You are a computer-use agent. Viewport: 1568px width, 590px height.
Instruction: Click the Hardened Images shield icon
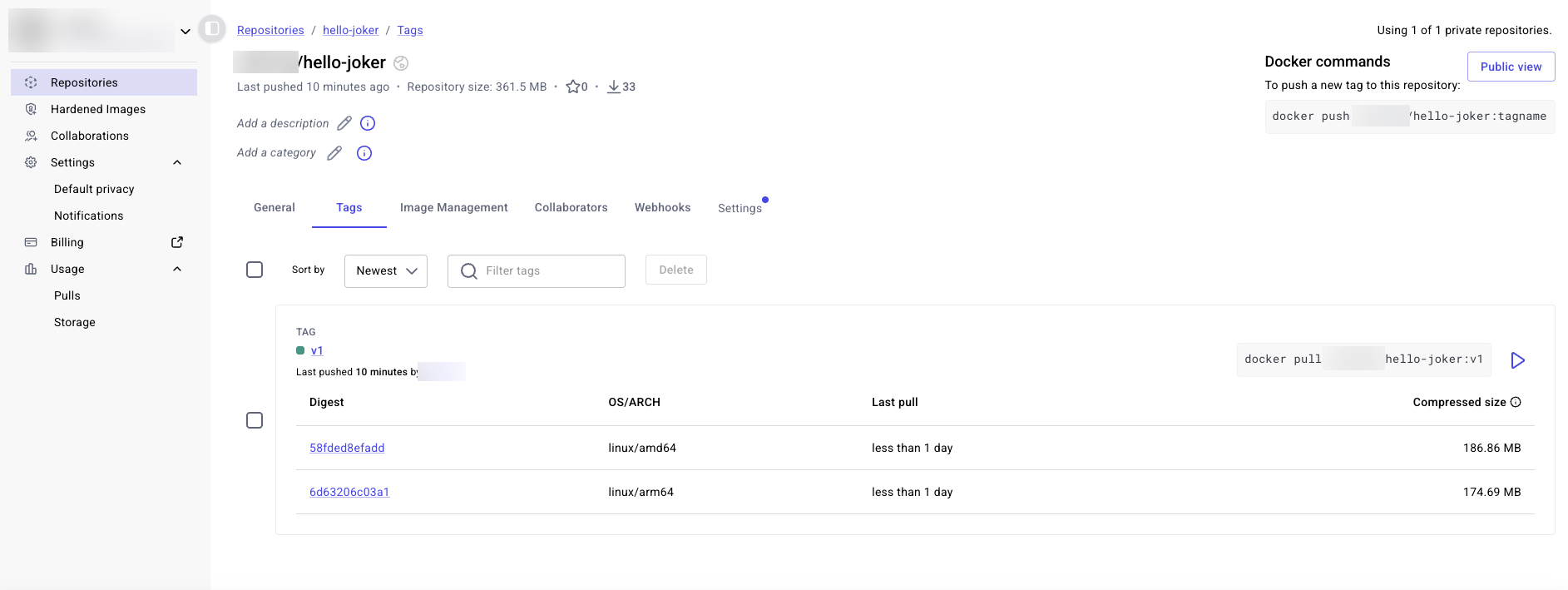click(x=31, y=109)
